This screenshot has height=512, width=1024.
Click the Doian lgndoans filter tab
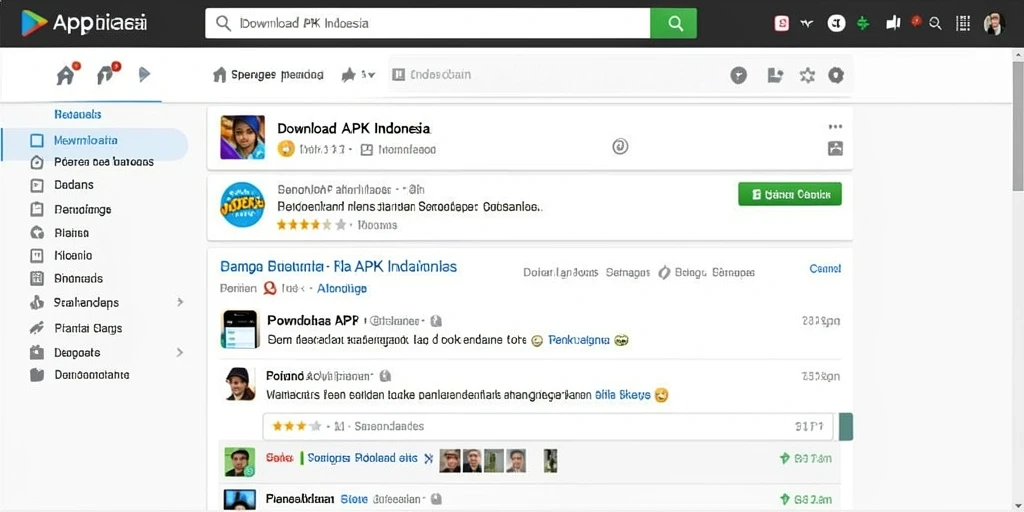(x=560, y=272)
